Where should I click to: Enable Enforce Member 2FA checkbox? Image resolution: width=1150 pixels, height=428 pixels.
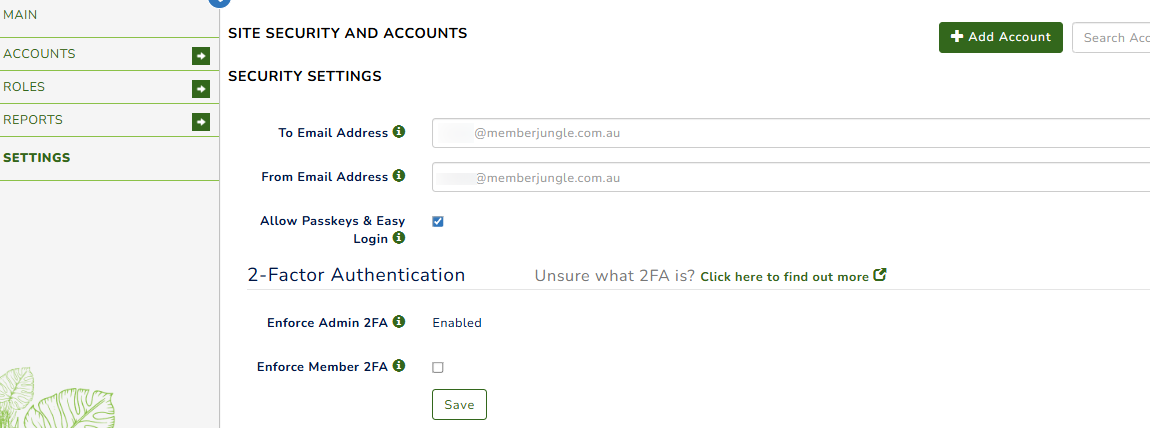pyautogui.click(x=438, y=368)
